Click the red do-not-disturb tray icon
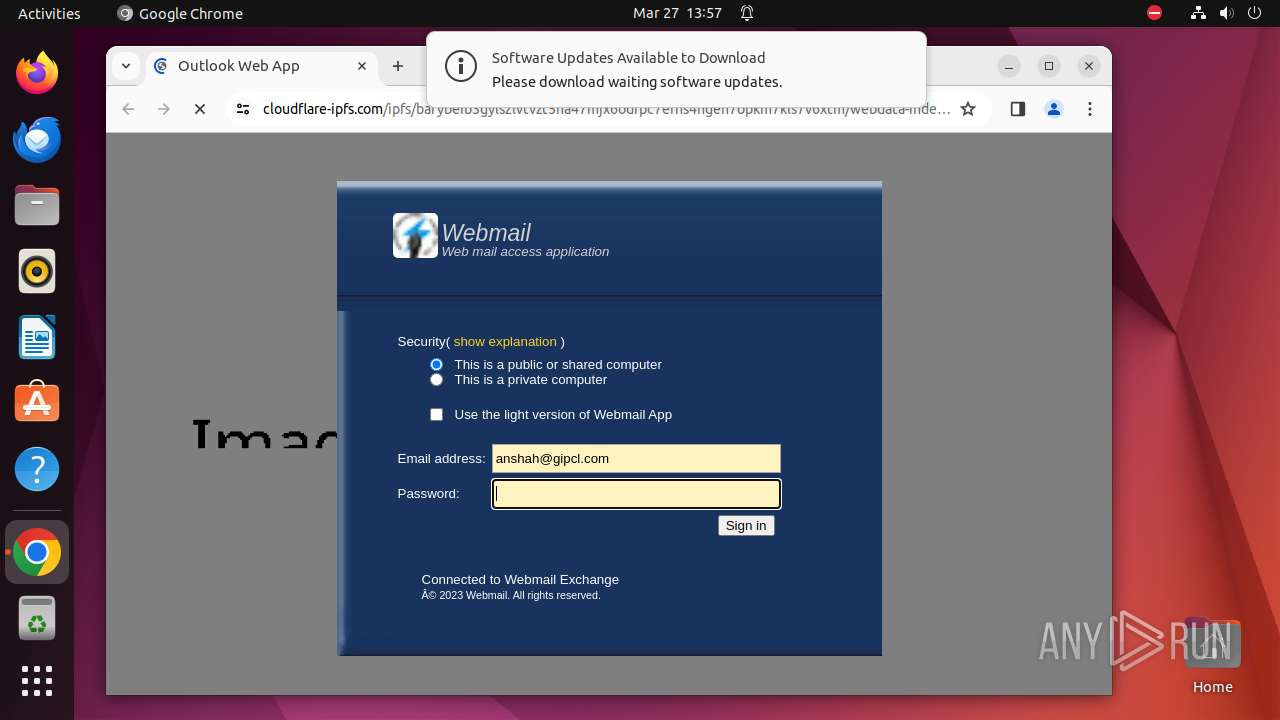 click(x=1155, y=13)
